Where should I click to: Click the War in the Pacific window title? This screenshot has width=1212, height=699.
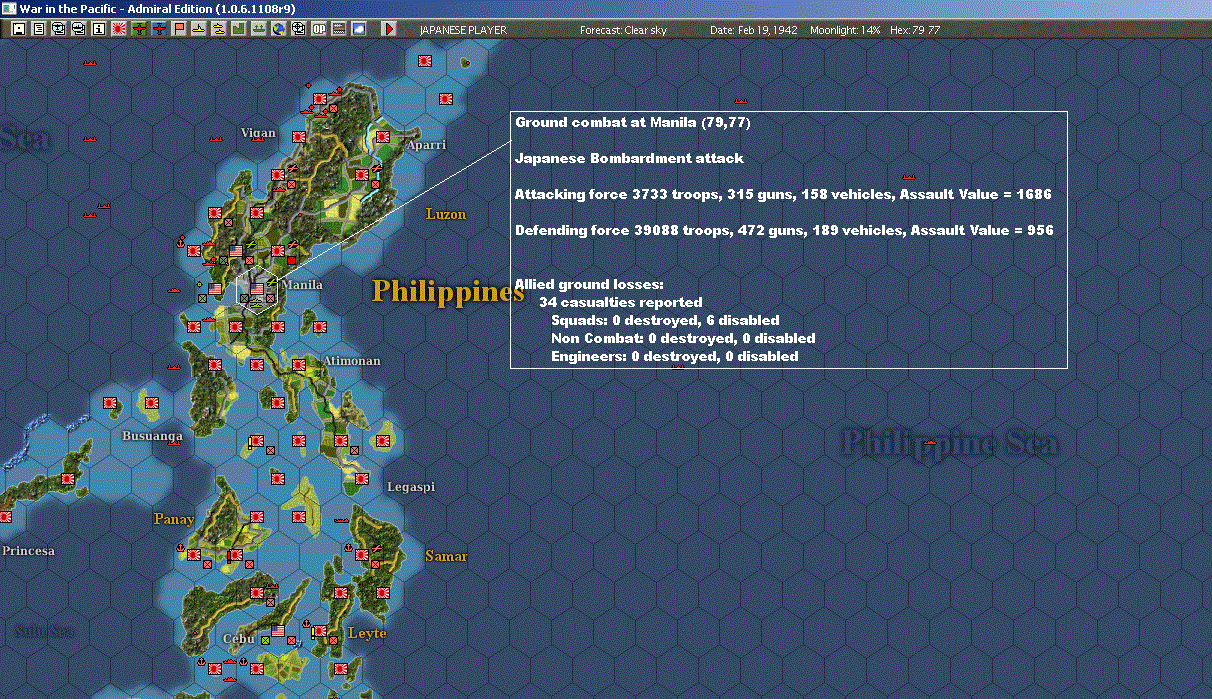[157, 8]
